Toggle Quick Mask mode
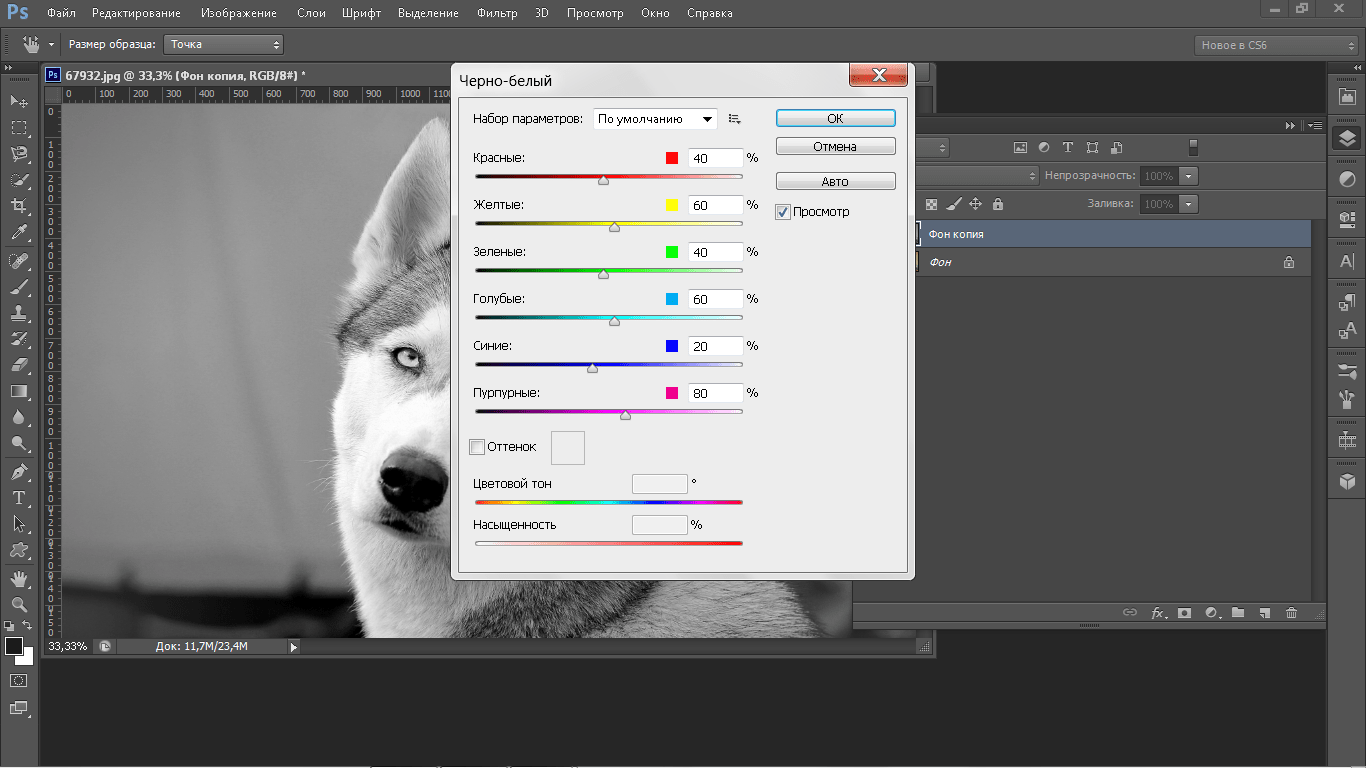Image resolution: width=1366 pixels, height=768 pixels. click(19, 680)
